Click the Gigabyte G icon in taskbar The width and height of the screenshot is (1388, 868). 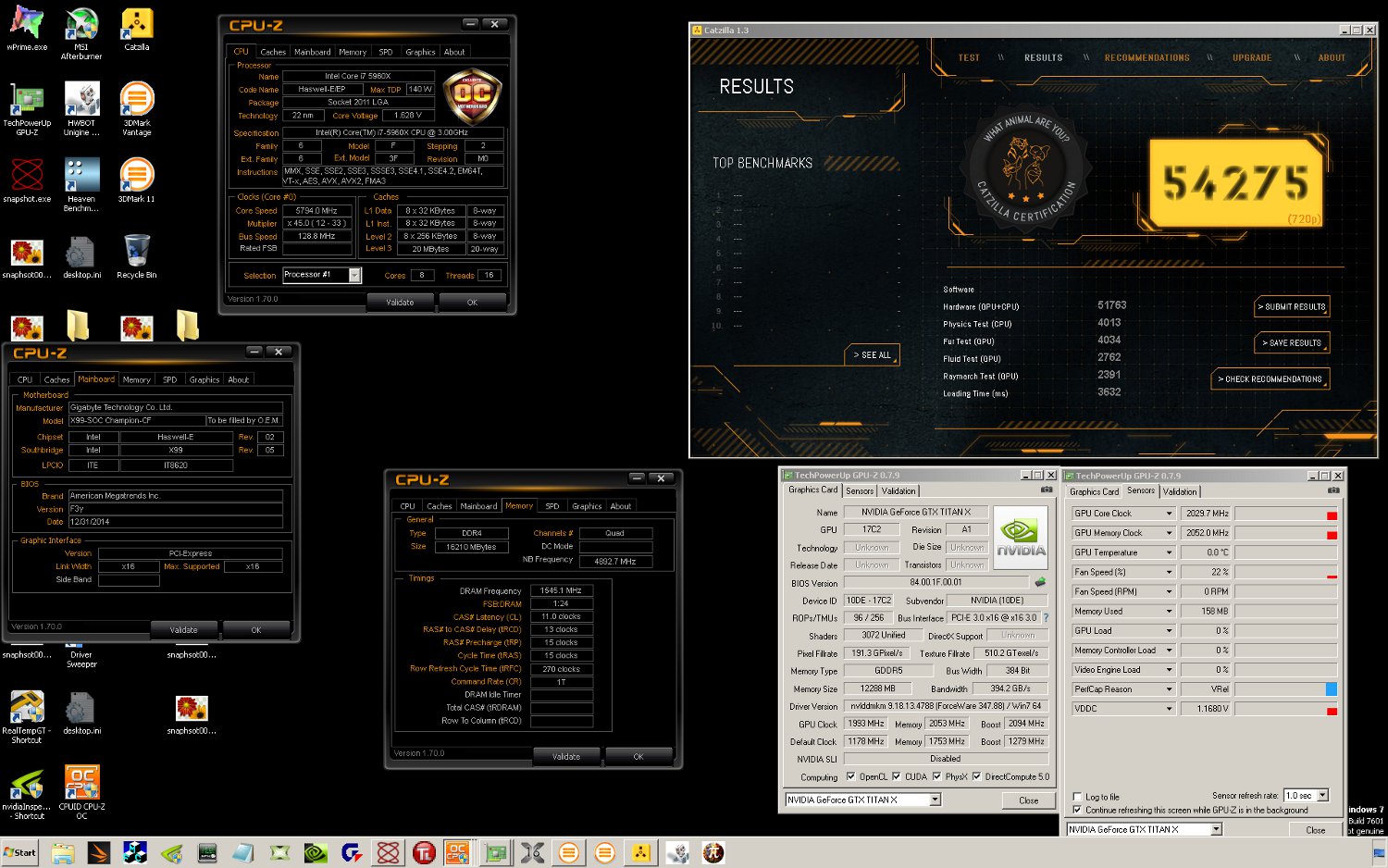click(352, 853)
